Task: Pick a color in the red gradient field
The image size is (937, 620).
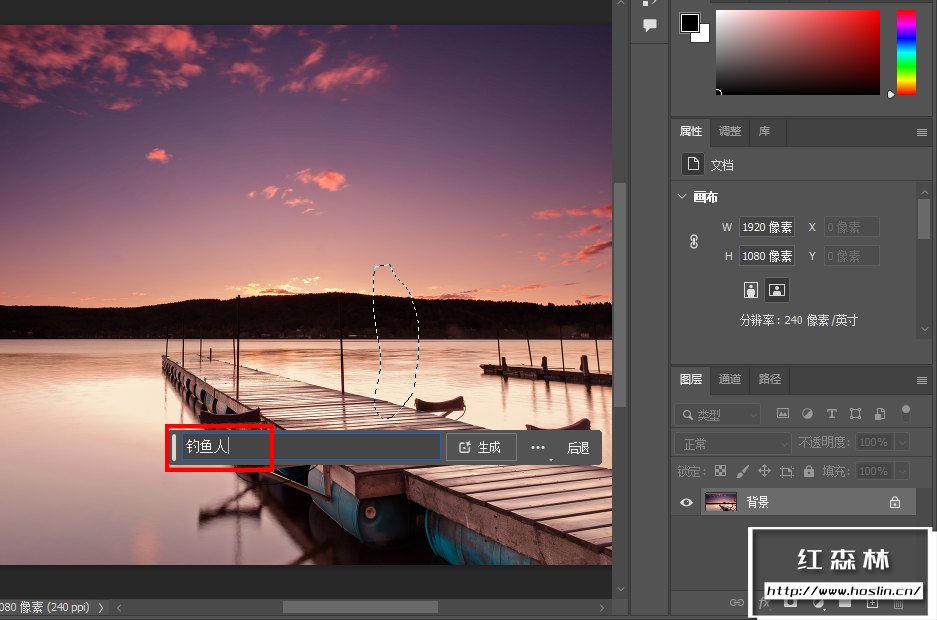Action: pos(798,52)
